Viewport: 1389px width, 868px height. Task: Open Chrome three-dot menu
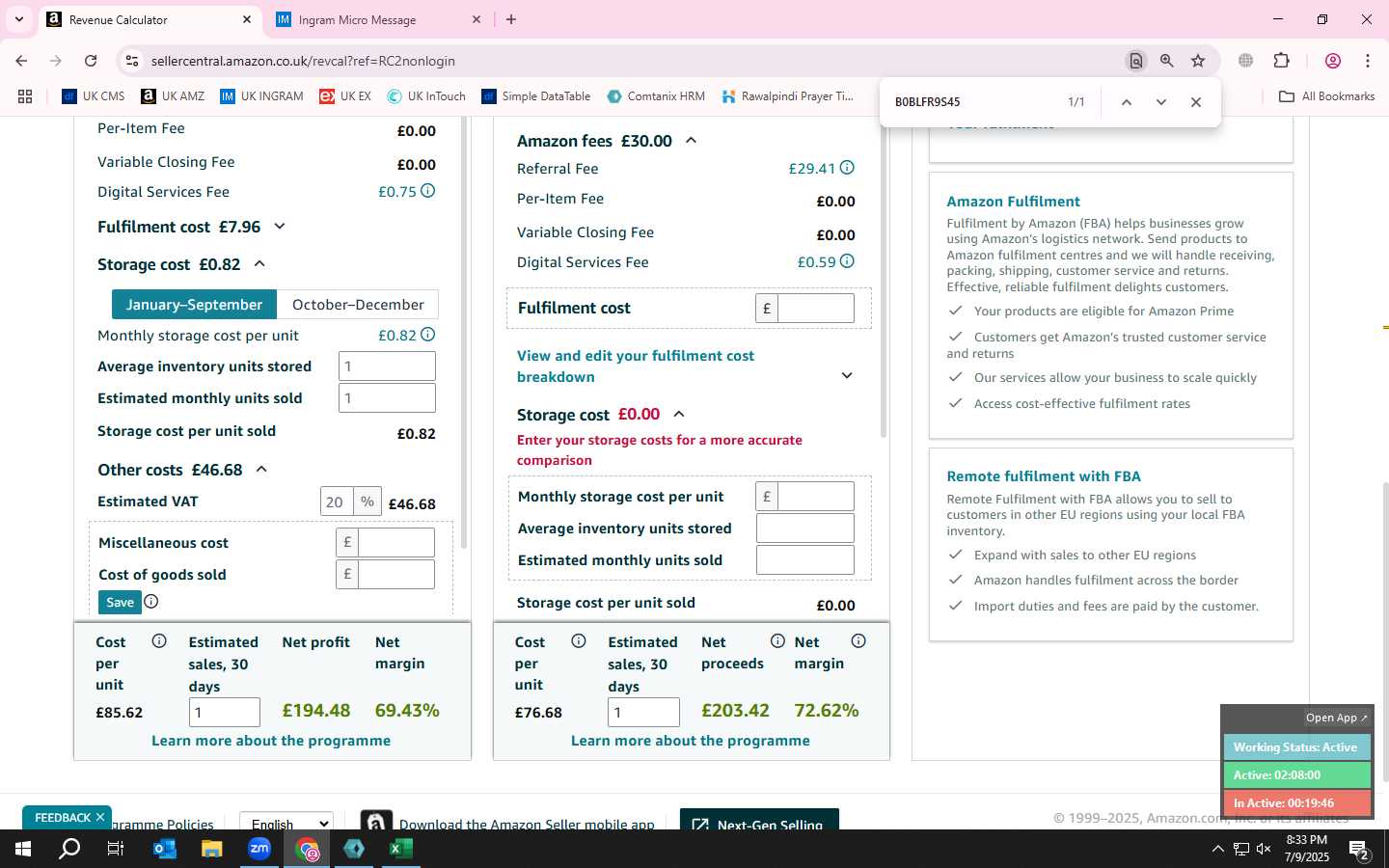(1368, 61)
